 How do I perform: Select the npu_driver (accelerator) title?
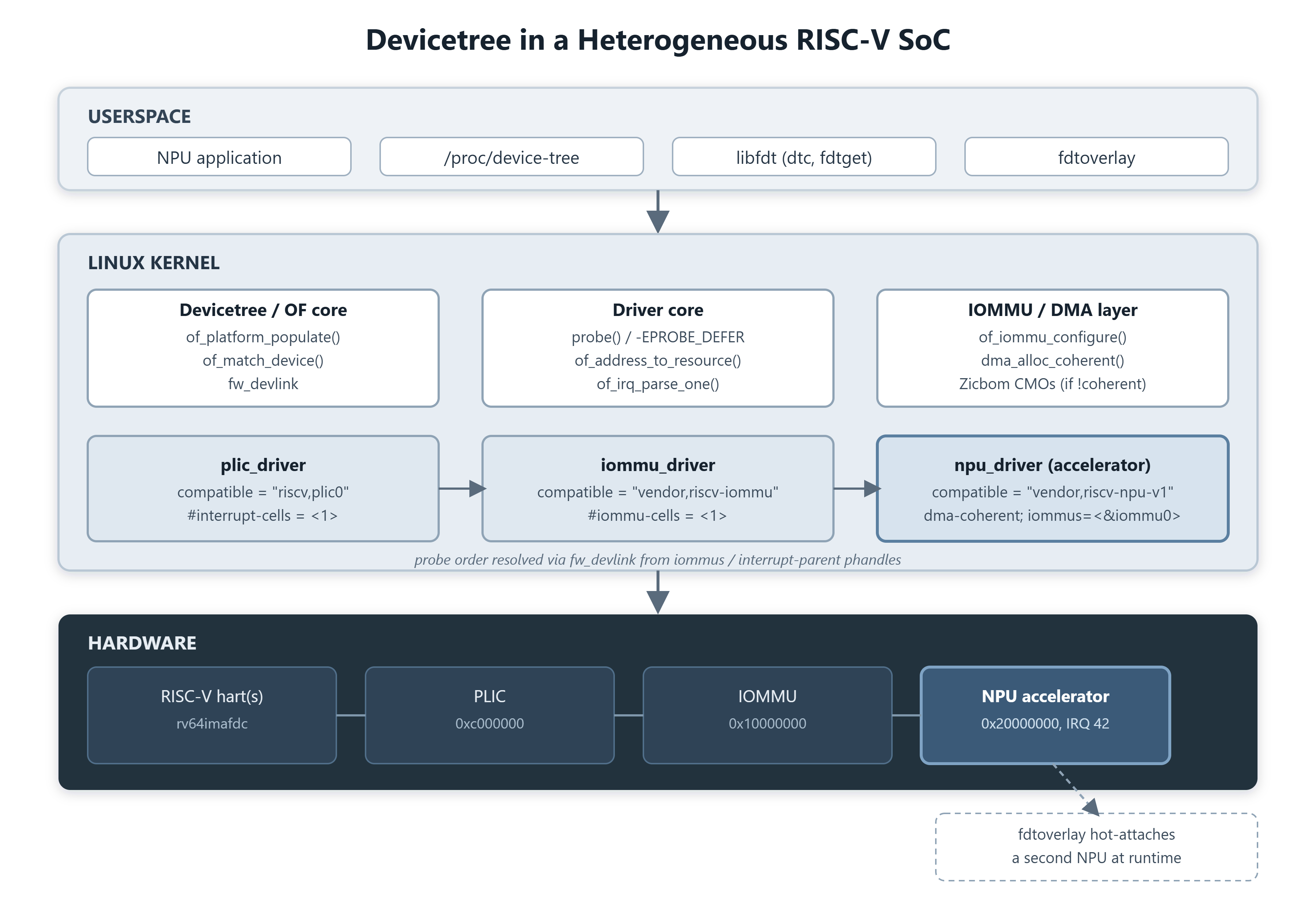tap(1052, 465)
